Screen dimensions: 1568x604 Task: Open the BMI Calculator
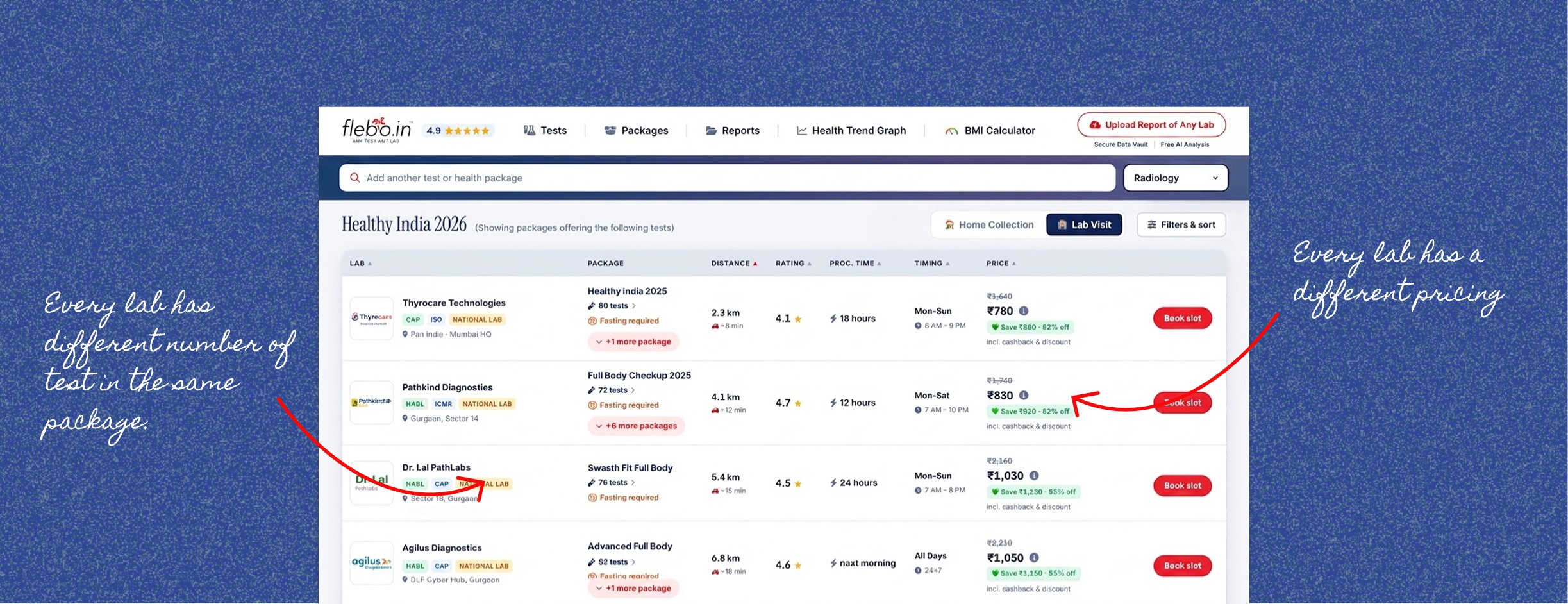pos(990,131)
